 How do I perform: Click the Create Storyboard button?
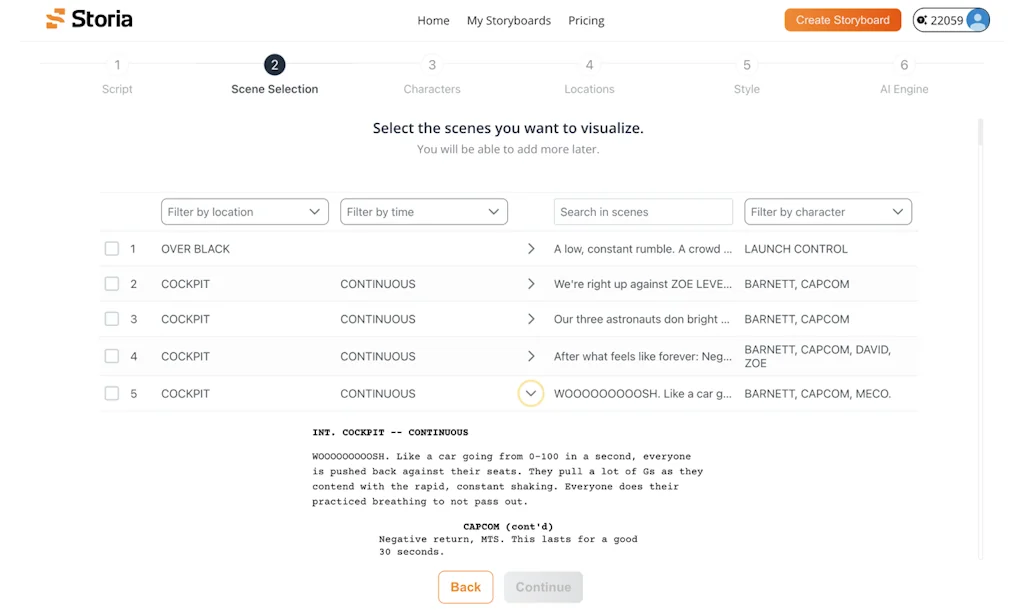842,19
